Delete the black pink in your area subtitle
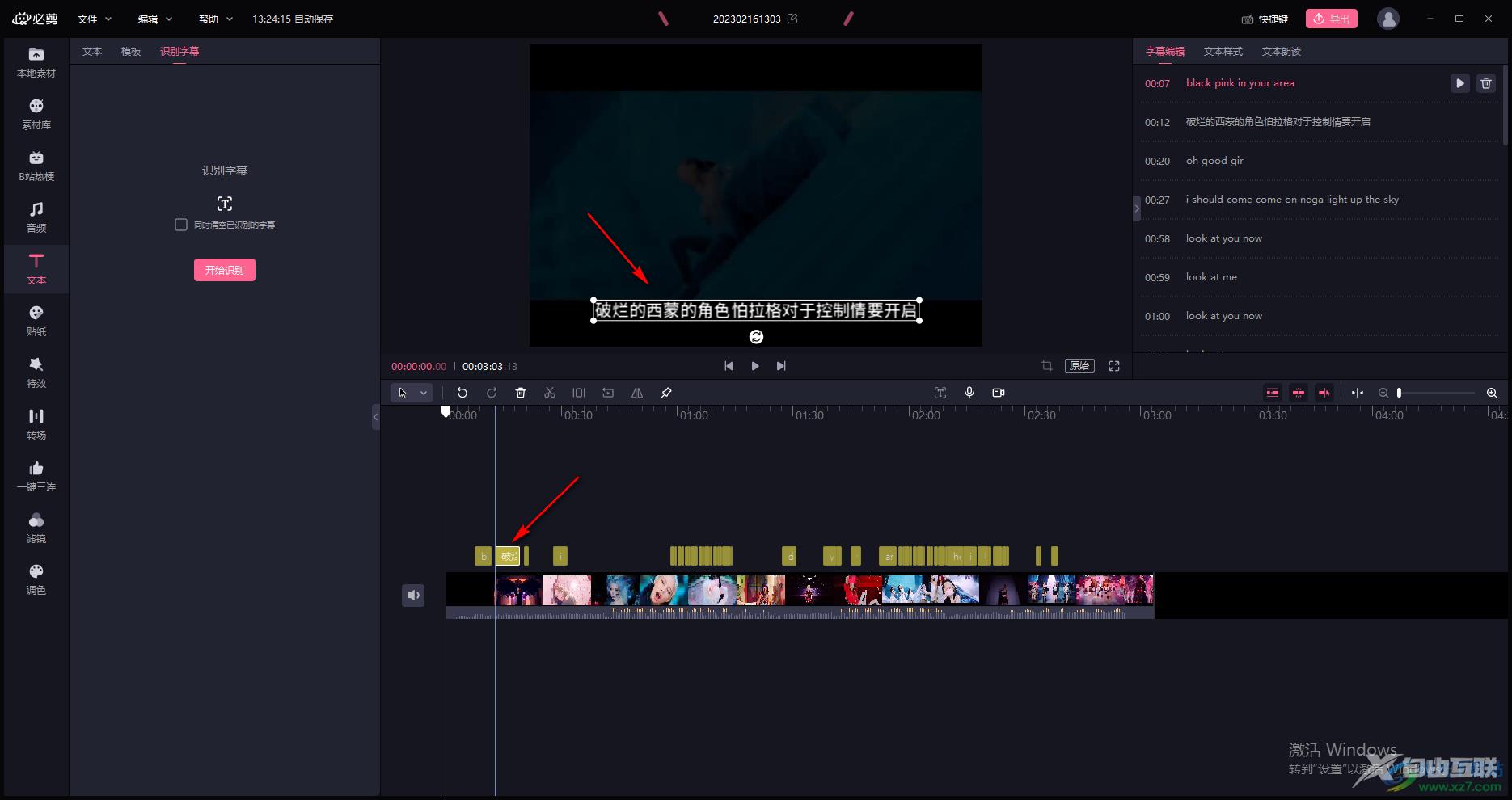 1486,83
